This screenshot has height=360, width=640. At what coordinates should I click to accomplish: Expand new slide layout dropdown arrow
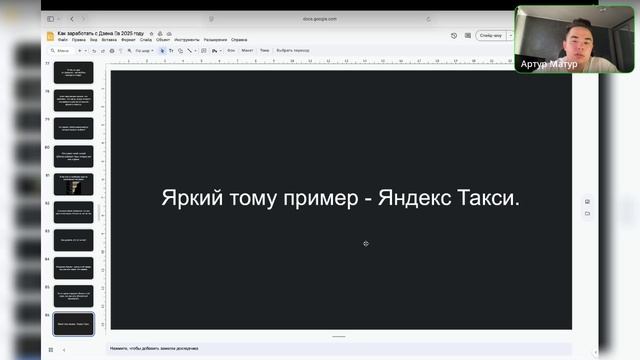pyautogui.click(x=85, y=51)
